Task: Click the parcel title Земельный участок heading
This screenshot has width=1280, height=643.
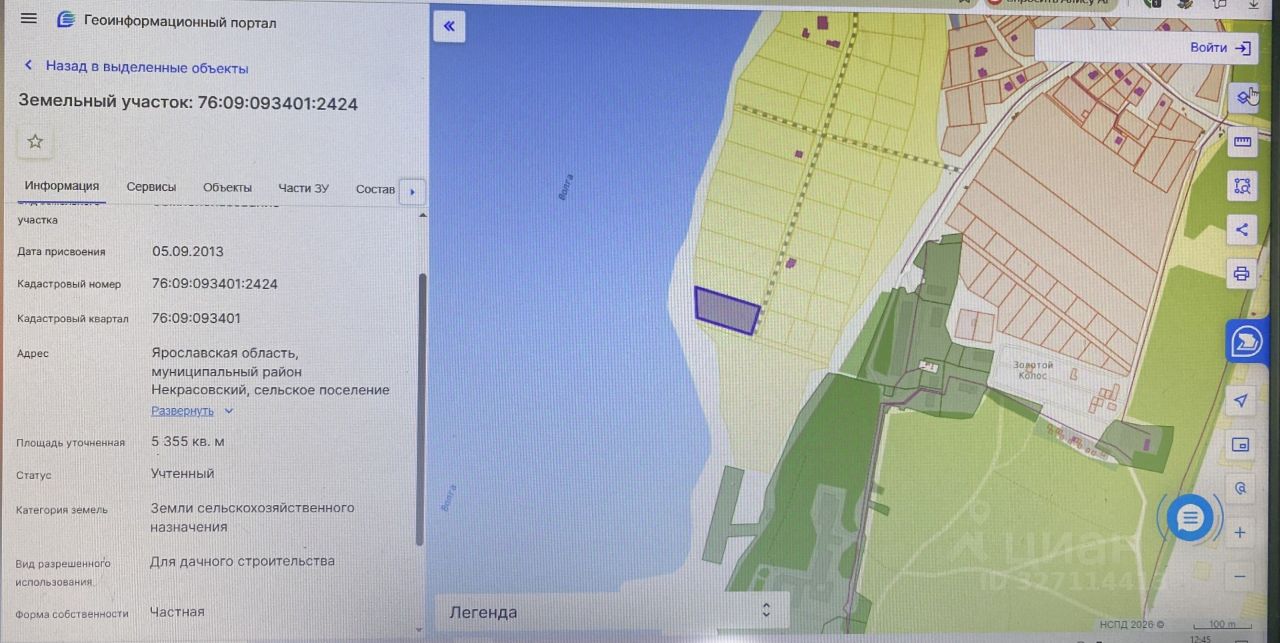Action: coord(188,103)
